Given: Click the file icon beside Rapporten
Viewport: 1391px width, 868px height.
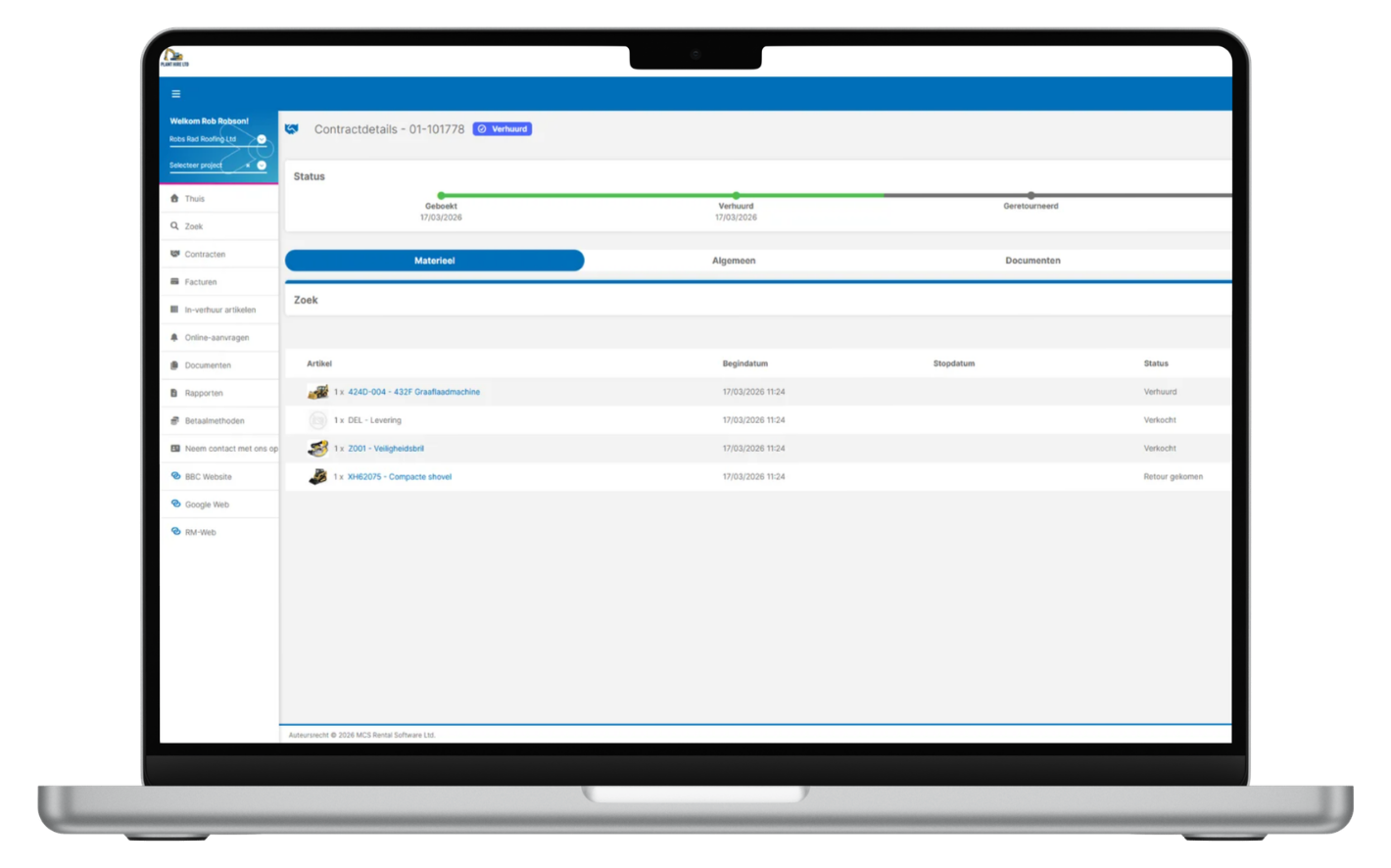Looking at the screenshot, I should pos(174,393).
